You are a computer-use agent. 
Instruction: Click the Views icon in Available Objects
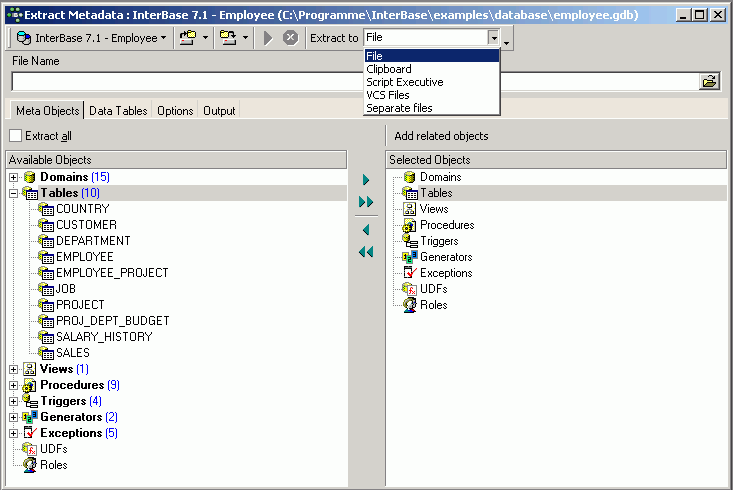coord(29,369)
